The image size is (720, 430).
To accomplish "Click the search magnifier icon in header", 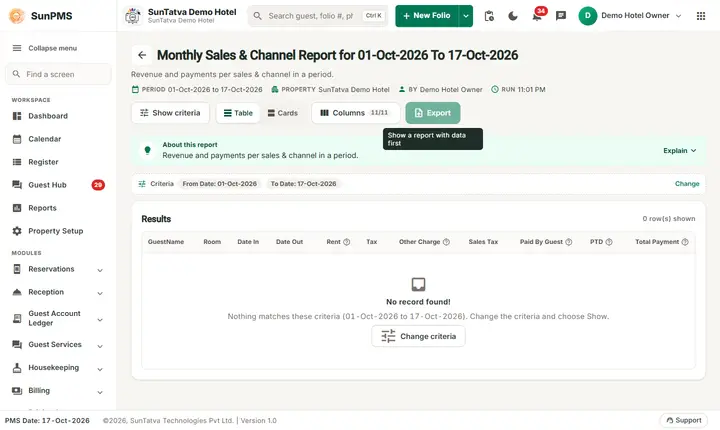I will 258,16.
